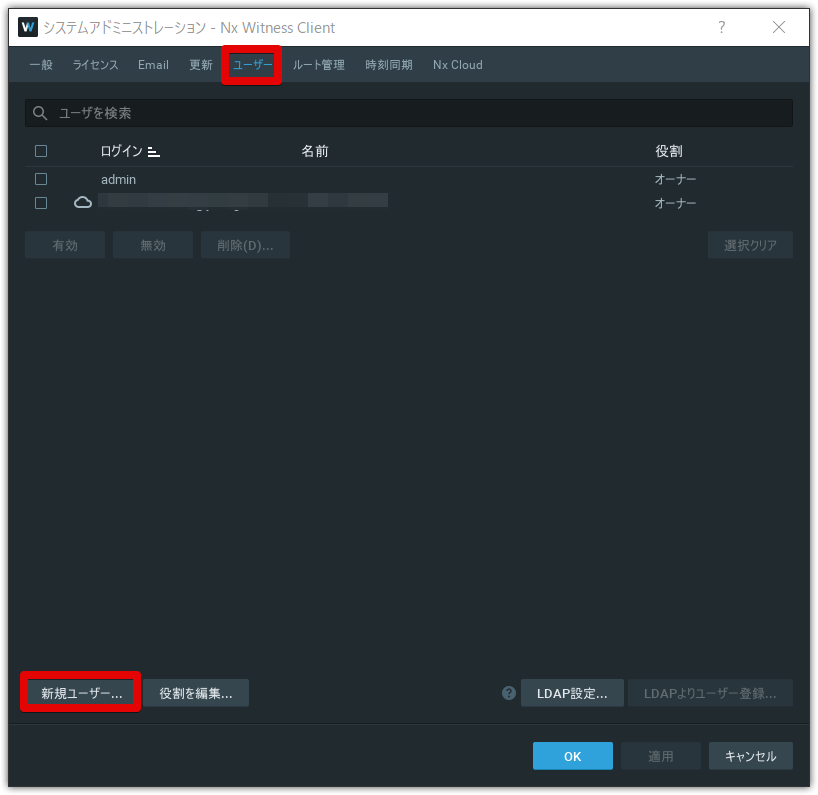
Task: Click the Nx Witness logo in title bar
Action: click(28, 27)
